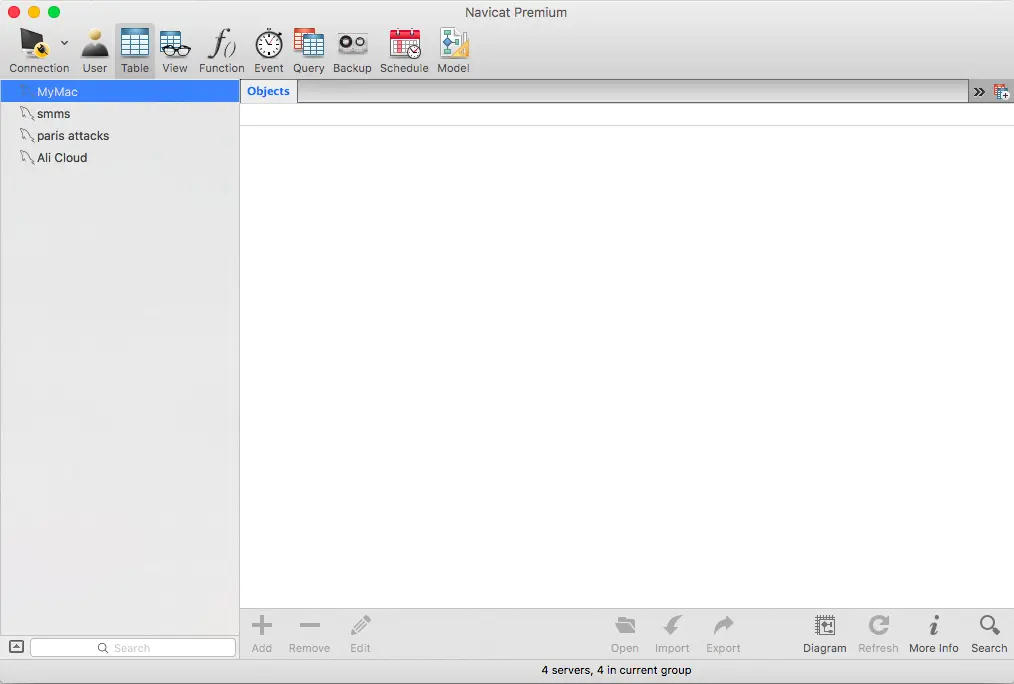
Task: Select the Ali Cloud connection
Action: click(120, 158)
